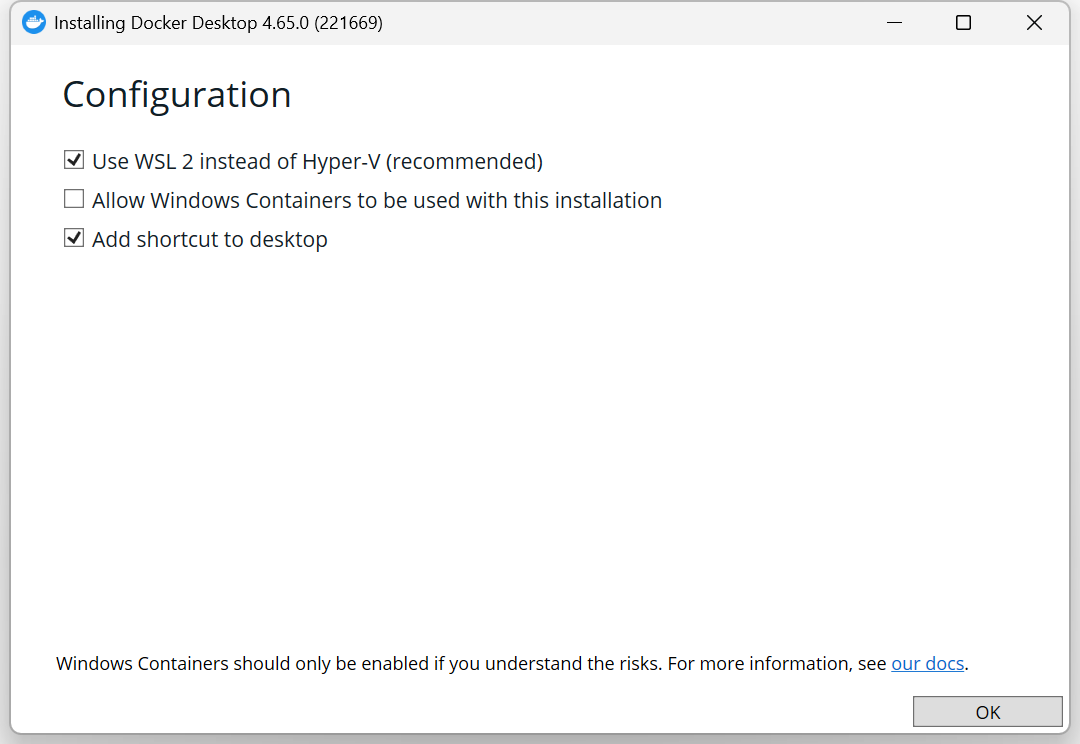Click the Configuration heading
The height and width of the screenshot is (744, 1080).
177,95
